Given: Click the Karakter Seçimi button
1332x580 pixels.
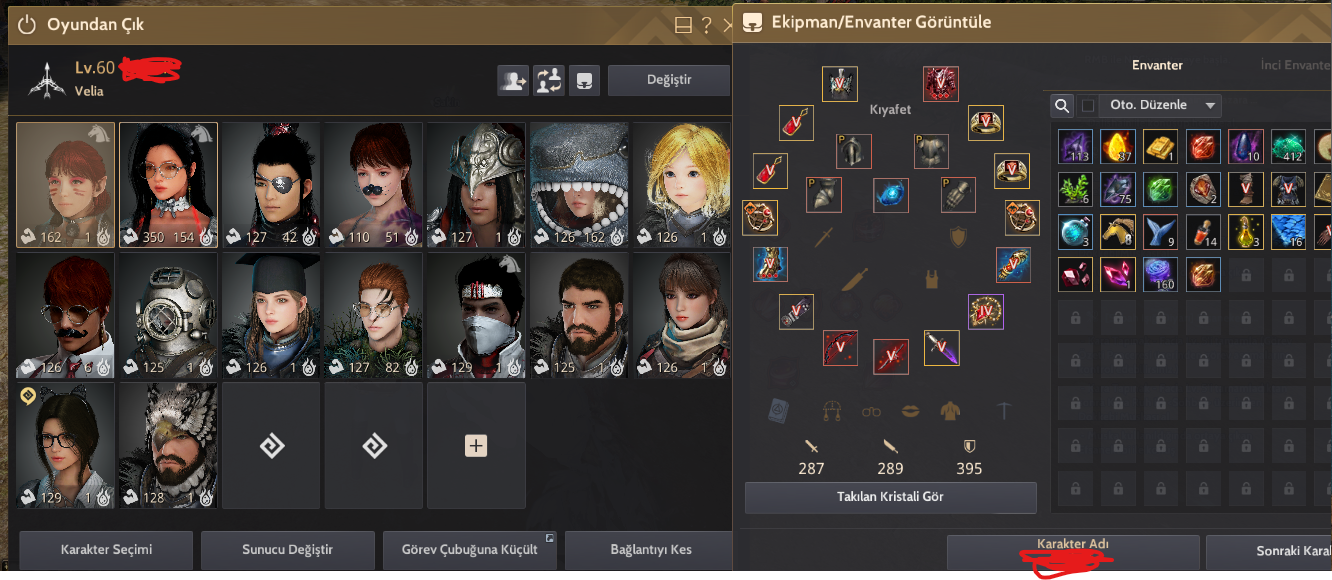Looking at the screenshot, I should tap(105, 549).
